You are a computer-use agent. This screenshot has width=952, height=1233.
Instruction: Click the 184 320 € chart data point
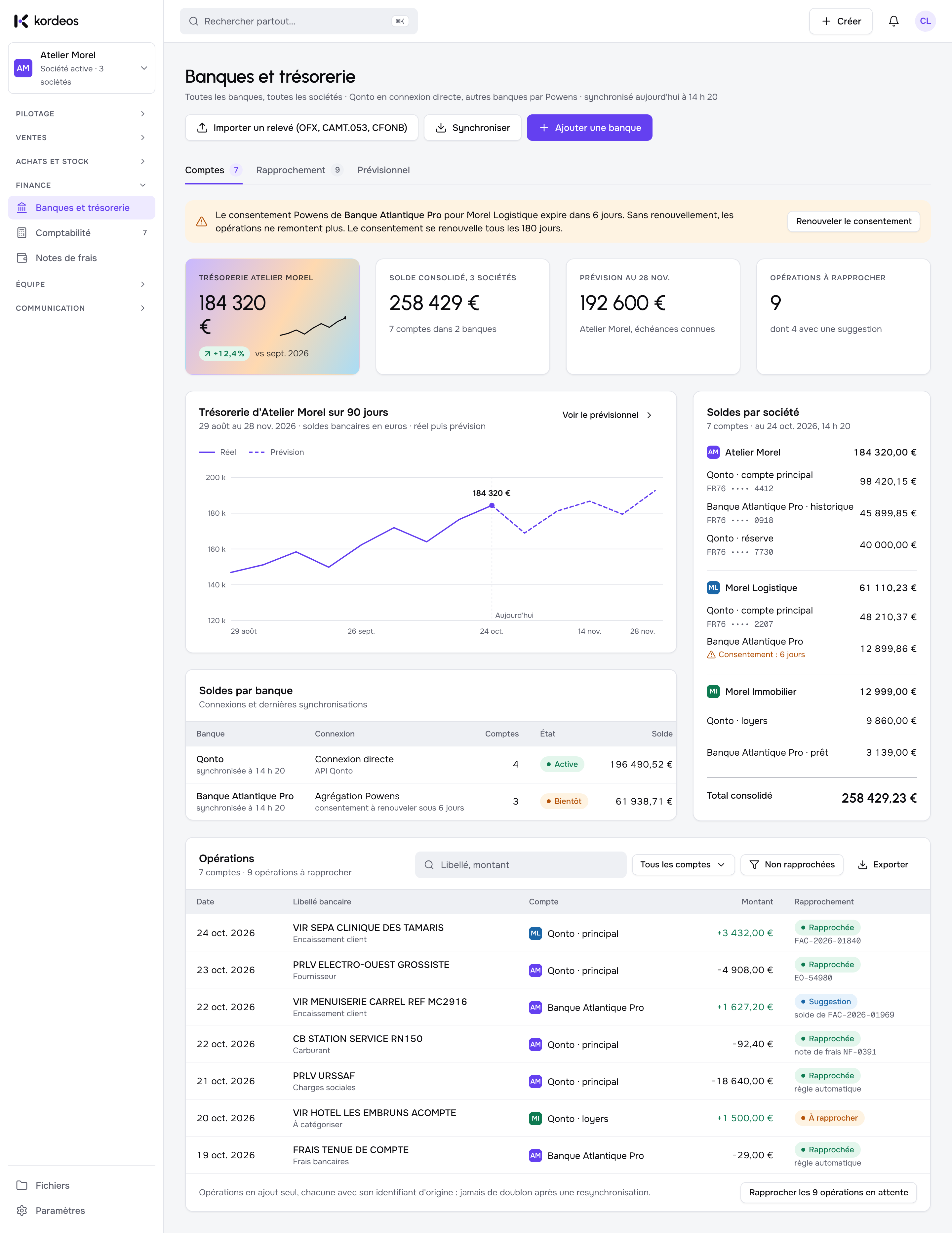coord(492,505)
